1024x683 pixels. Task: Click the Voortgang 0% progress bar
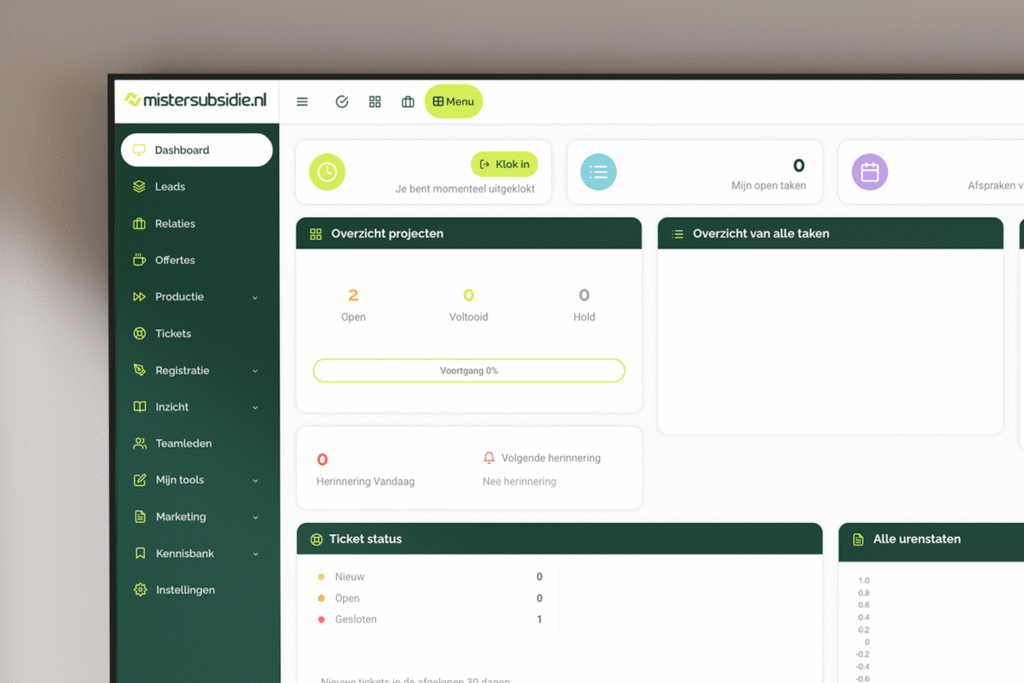point(469,371)
